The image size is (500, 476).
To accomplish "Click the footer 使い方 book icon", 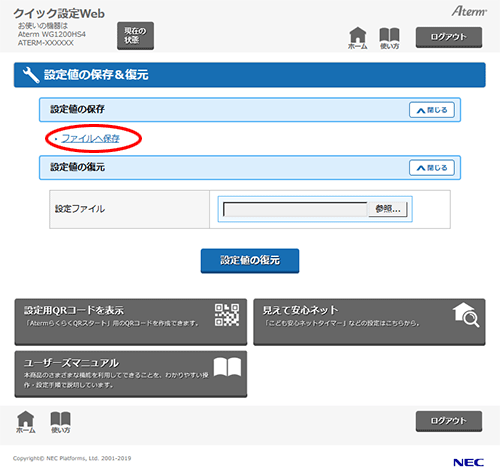I will click(60, 422).
